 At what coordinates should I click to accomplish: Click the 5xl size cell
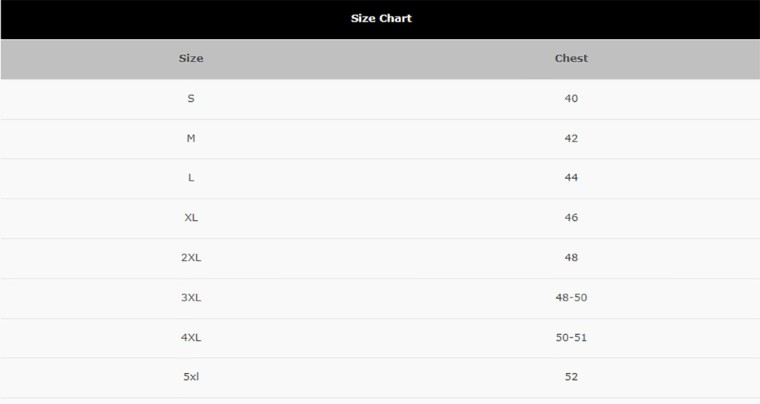(191, 377)
